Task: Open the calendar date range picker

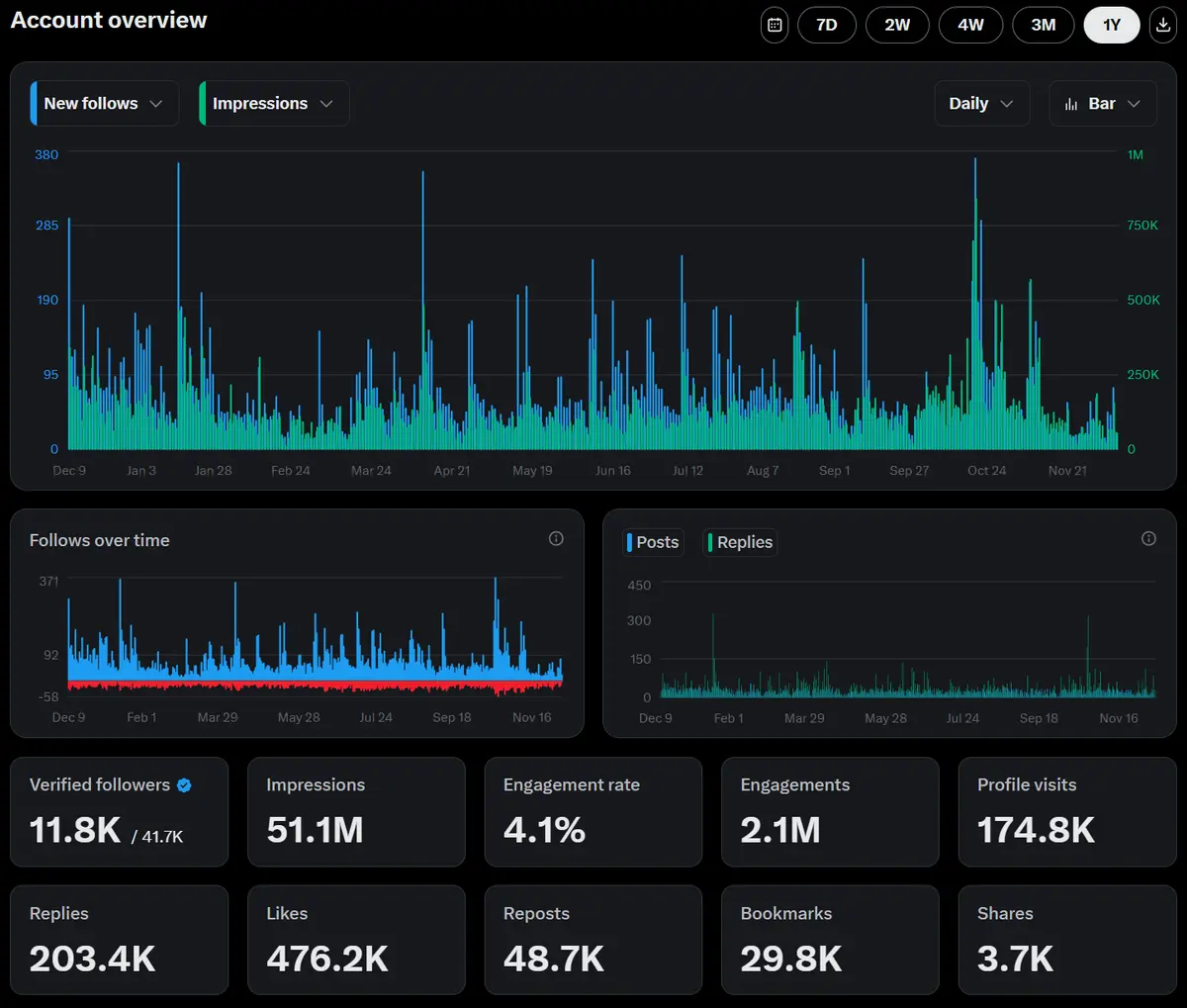Action: pos(775,25)
